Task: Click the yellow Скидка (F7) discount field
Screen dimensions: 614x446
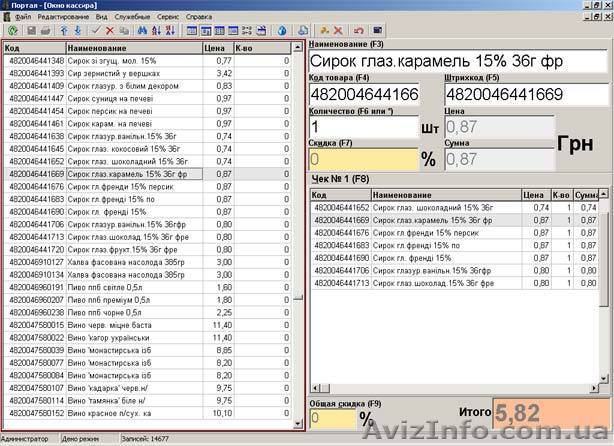Action: click(x=360, y=159)
